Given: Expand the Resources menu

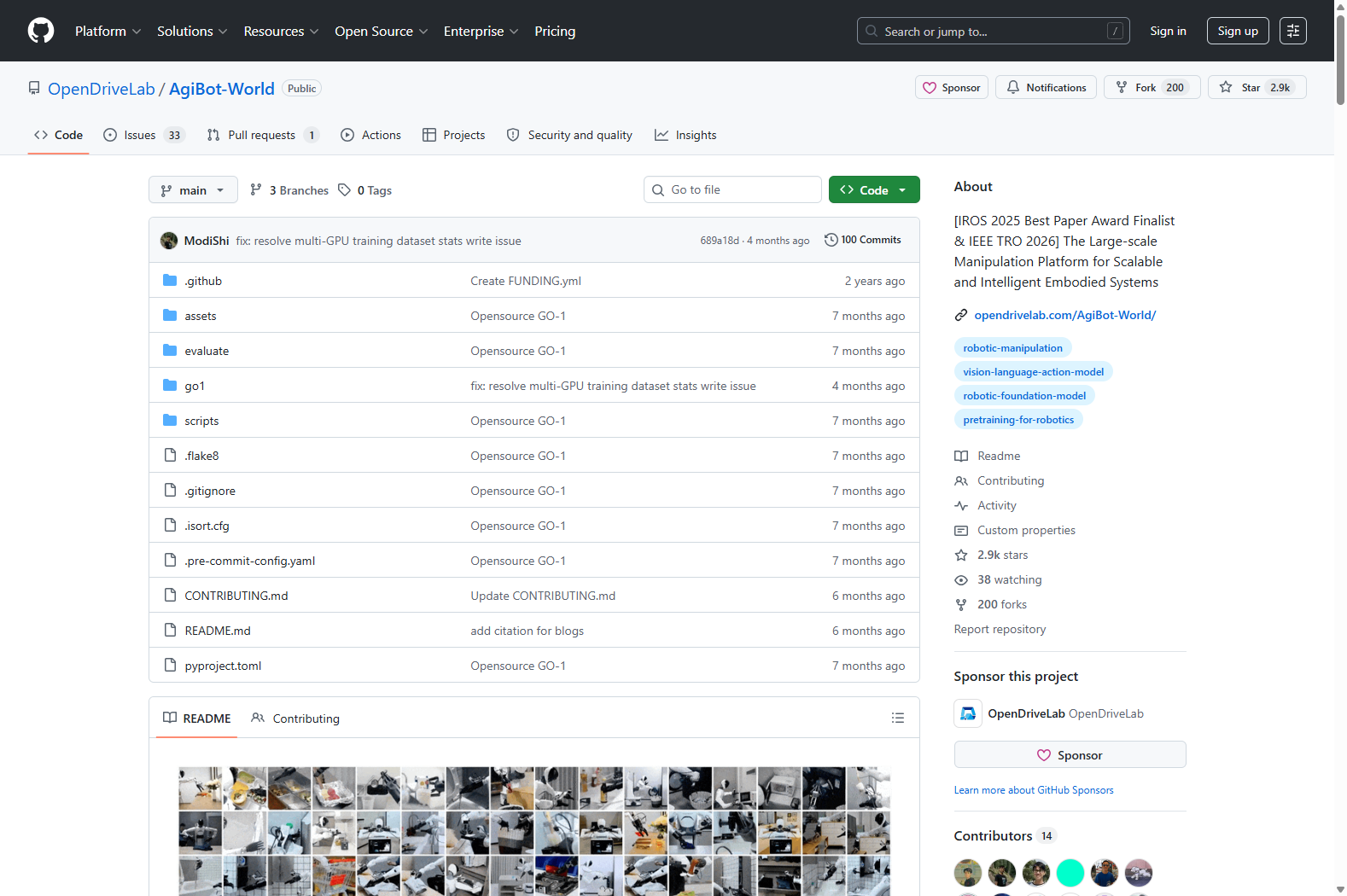Looking at the screenshot, I should point(281,31).
